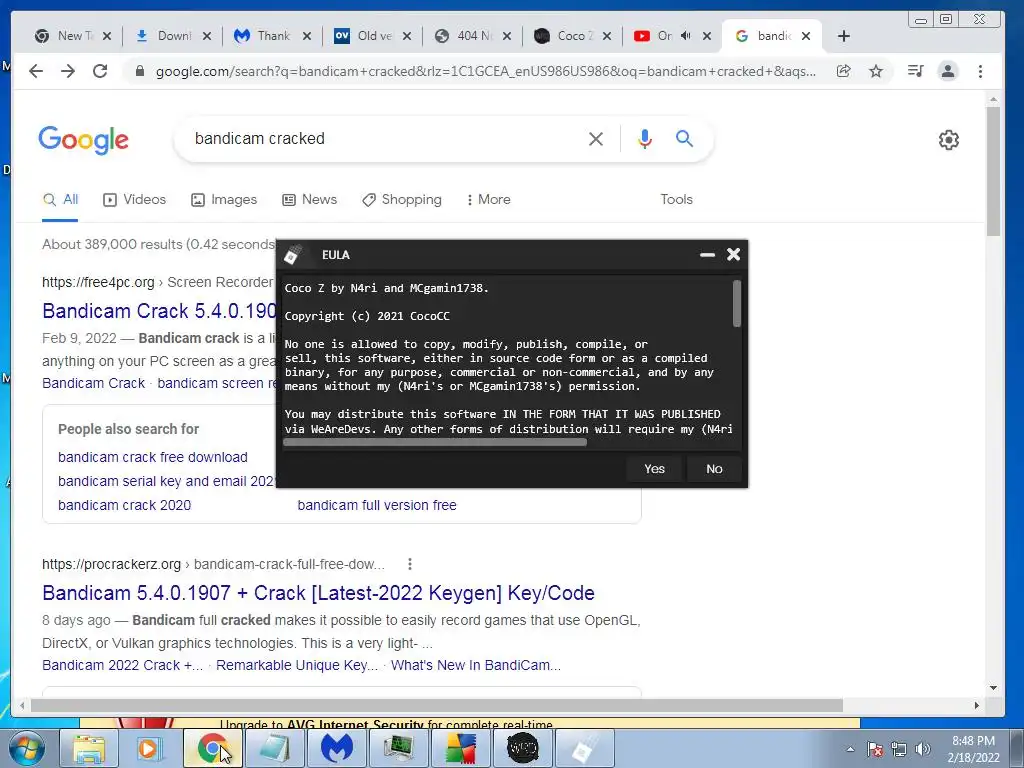Share this page from the address bar
Viewport: 1024px width, 768px height.
(x=843, y=71)
